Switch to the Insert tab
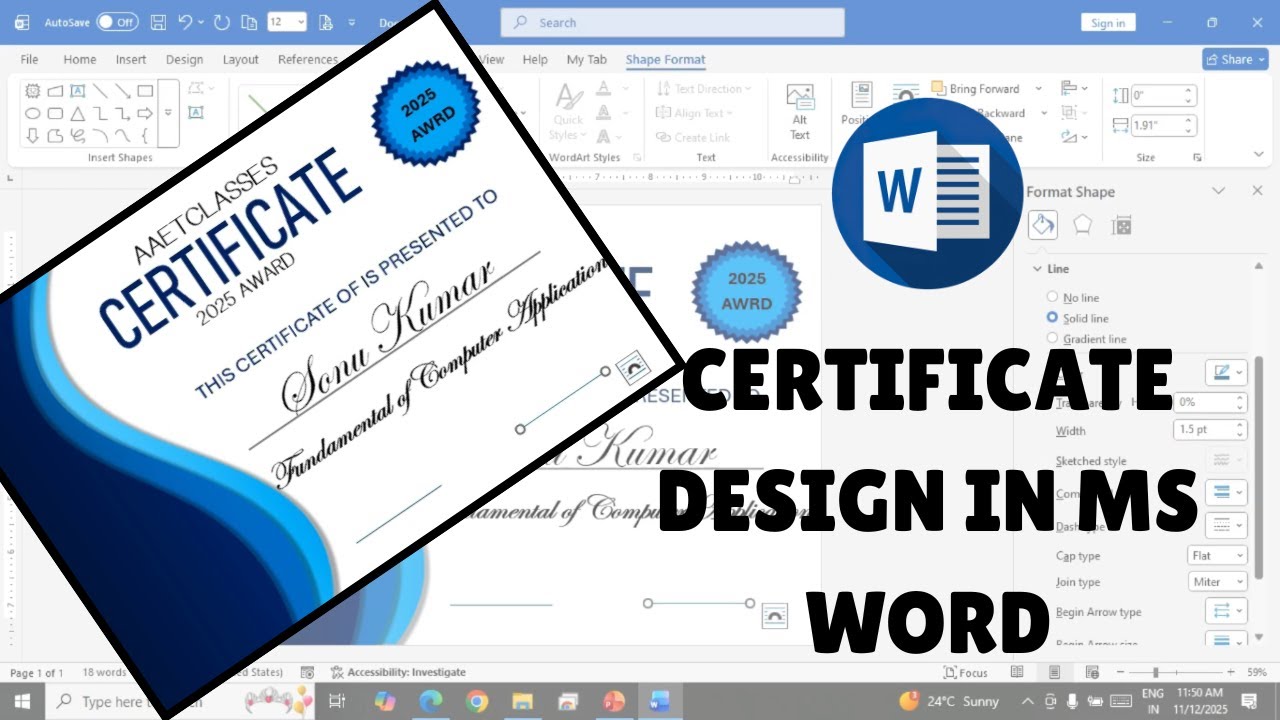Screen dimensions: 1280x720 click(x=130, y=59)
